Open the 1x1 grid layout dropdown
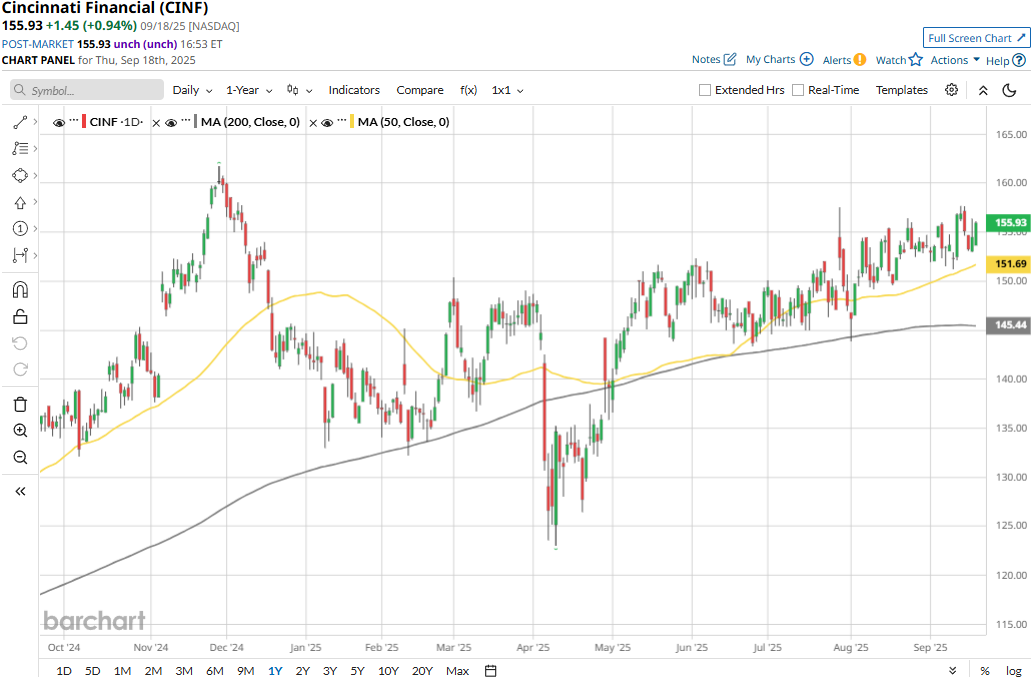The height and width of the screenshot is (677, 1031). click(507, 90)
